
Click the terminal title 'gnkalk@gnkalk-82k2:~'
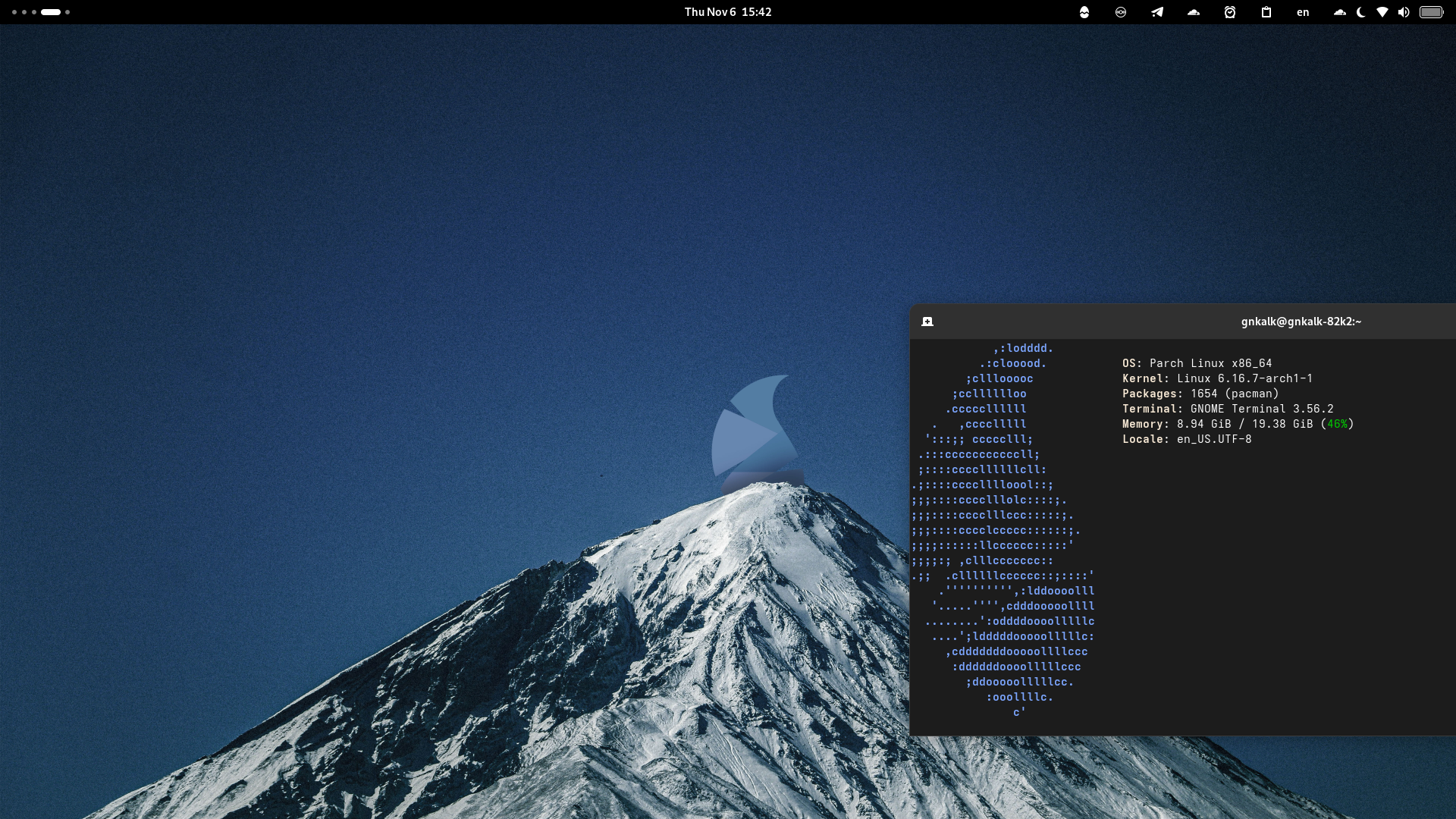pyautogui.click(x=1301, y=322)
